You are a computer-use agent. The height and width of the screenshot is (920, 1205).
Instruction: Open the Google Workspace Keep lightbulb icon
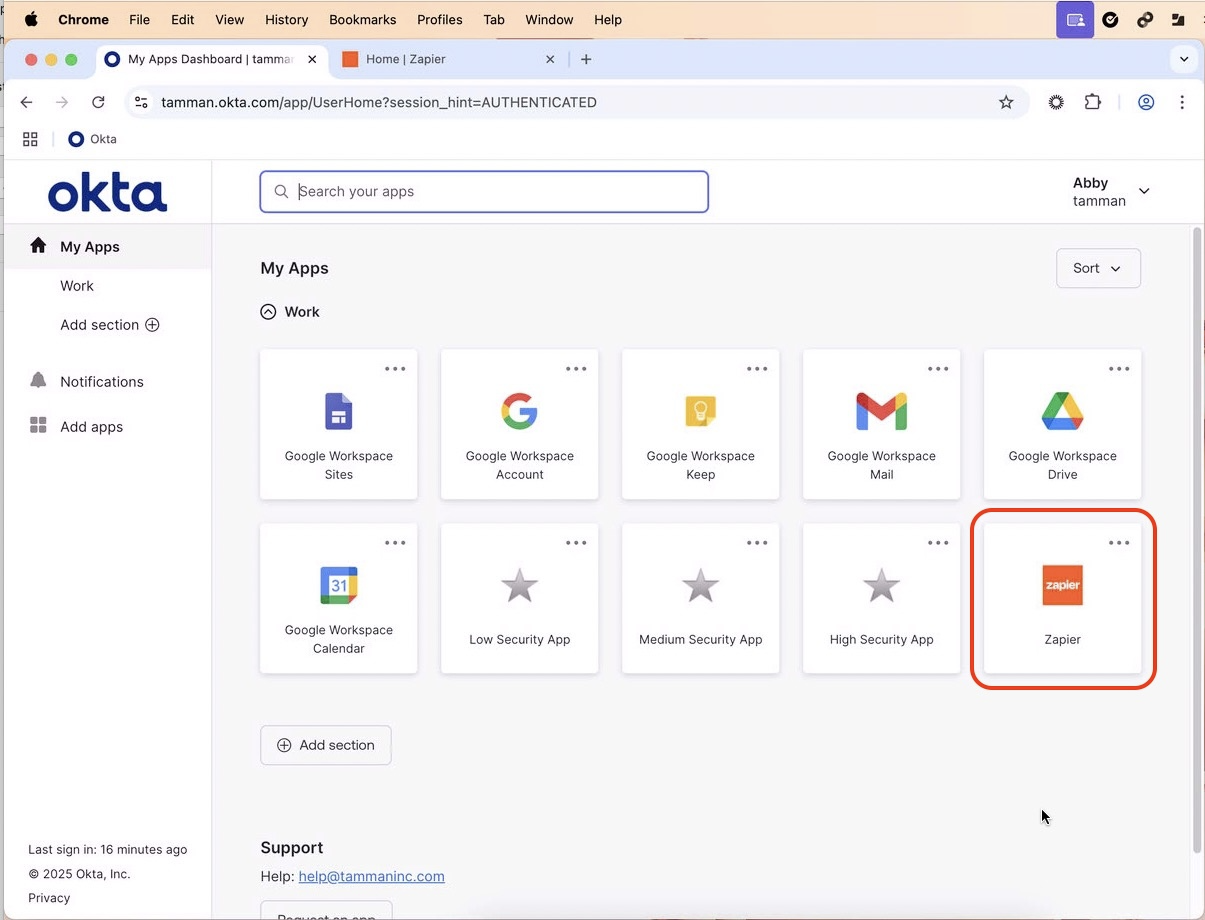pos(700,412)
